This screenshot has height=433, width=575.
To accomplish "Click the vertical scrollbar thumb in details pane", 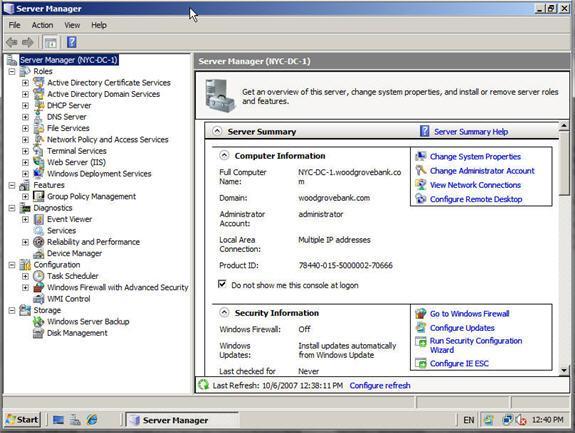I will point(564,163).
